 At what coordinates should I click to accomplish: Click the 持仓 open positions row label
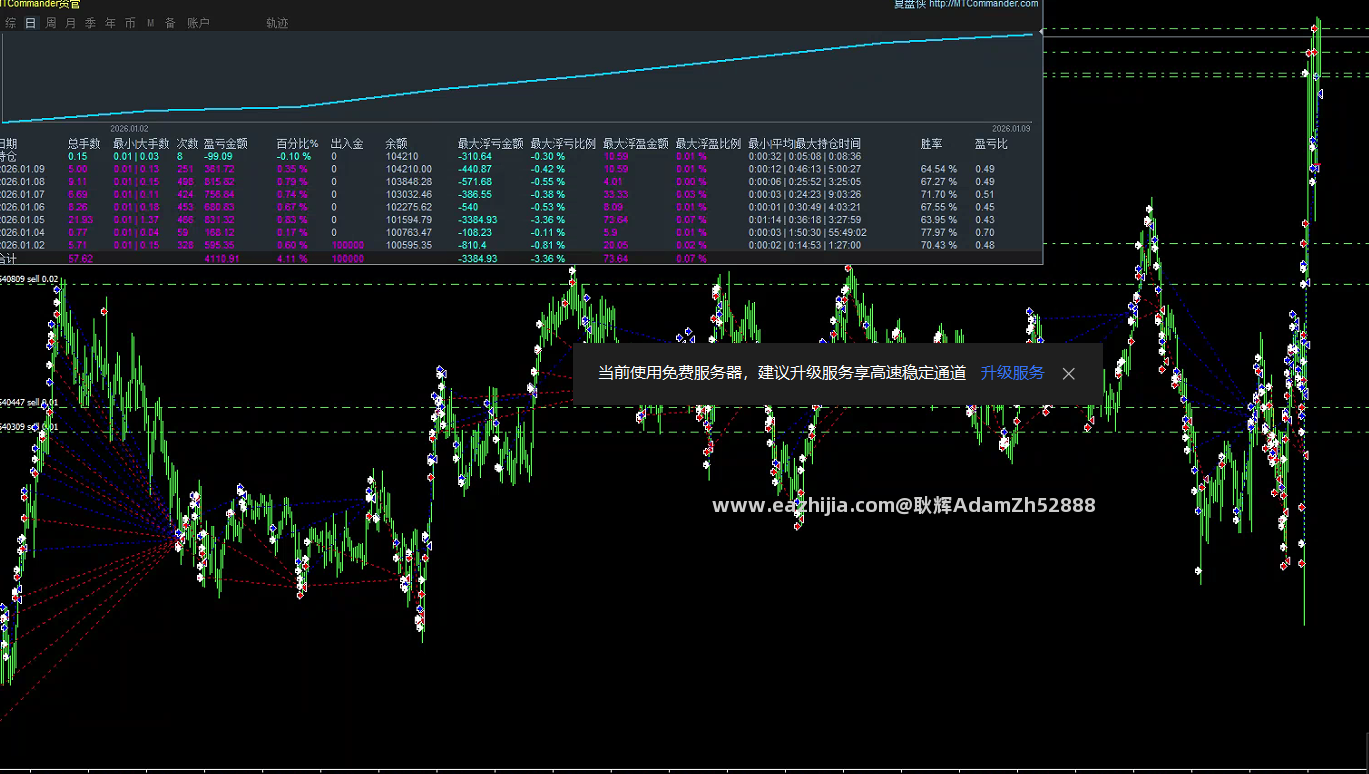coord(8,156)
